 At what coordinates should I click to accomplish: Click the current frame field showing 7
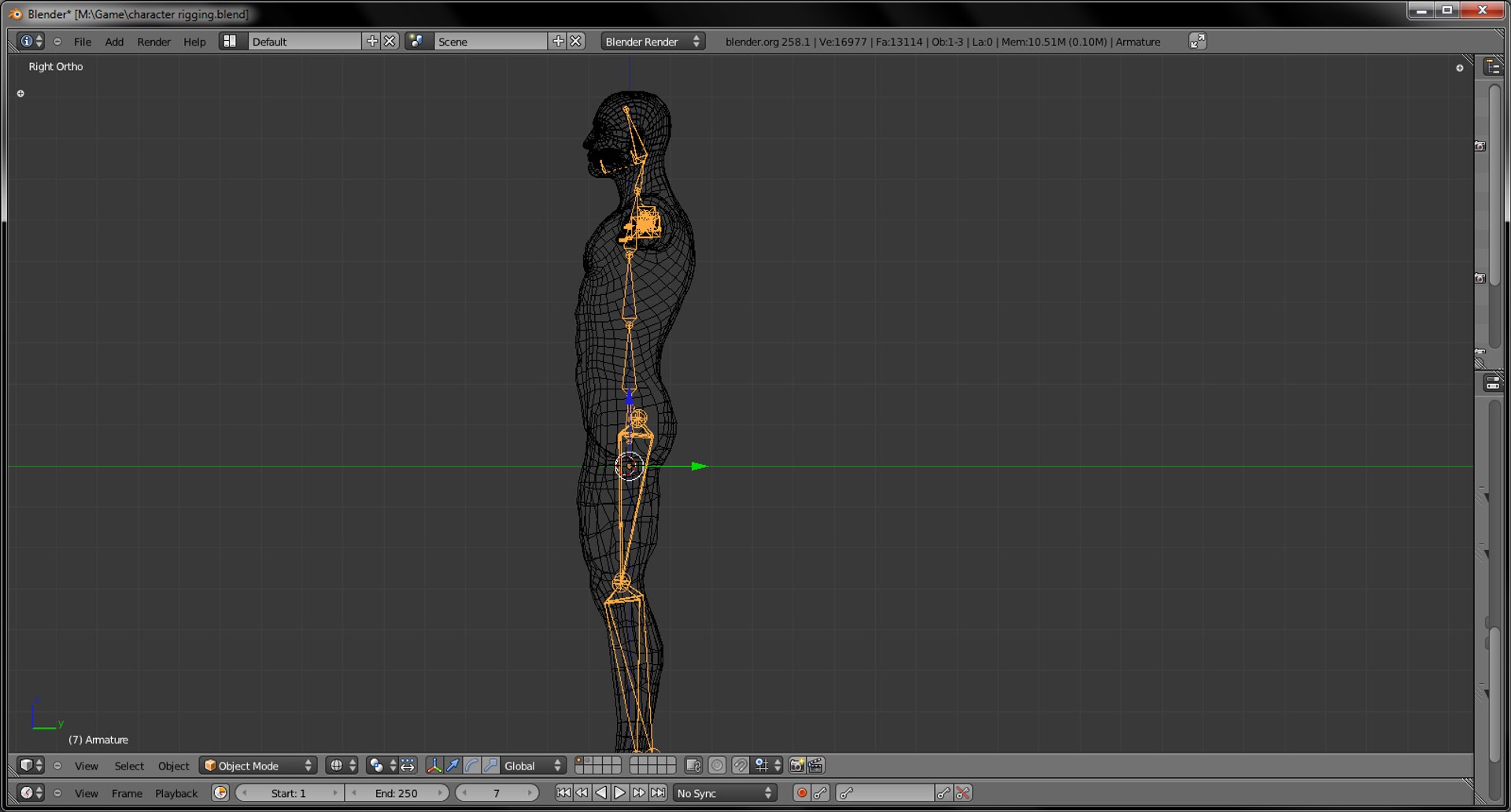497,792
